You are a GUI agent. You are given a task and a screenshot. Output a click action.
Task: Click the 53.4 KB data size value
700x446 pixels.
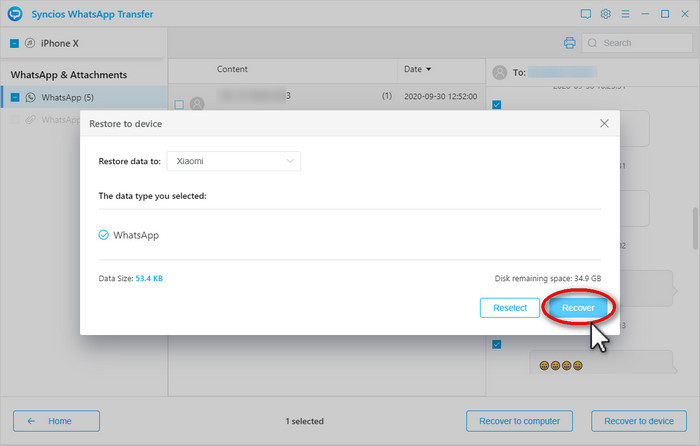click(x=149, y=278)
